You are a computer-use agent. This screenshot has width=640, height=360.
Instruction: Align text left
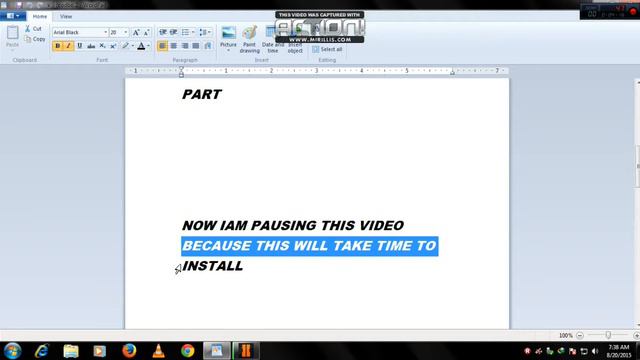point(162,46)
